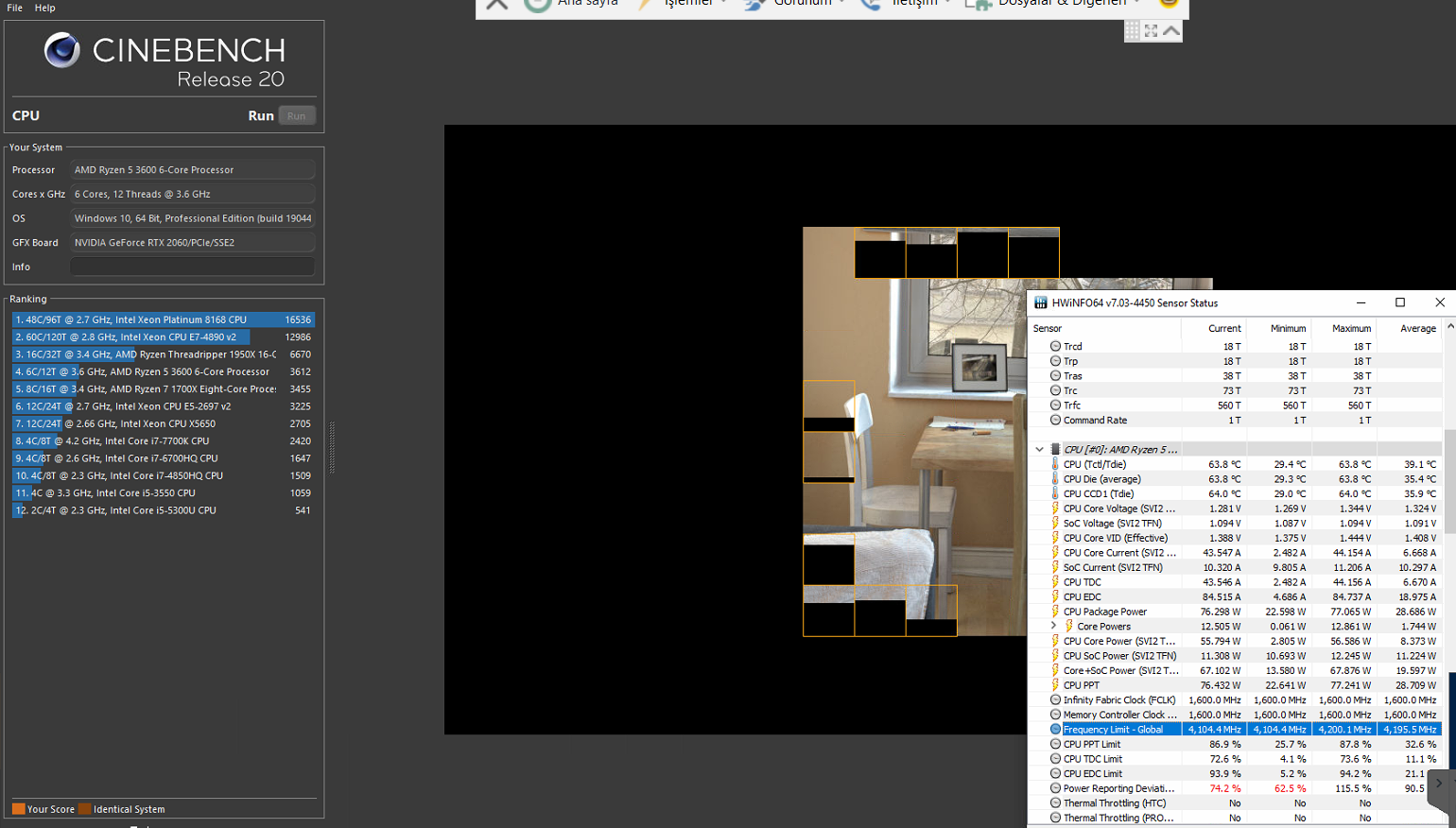Click thermometer icon beside CPU (Tctl/Tdie)

[1055, 464]
